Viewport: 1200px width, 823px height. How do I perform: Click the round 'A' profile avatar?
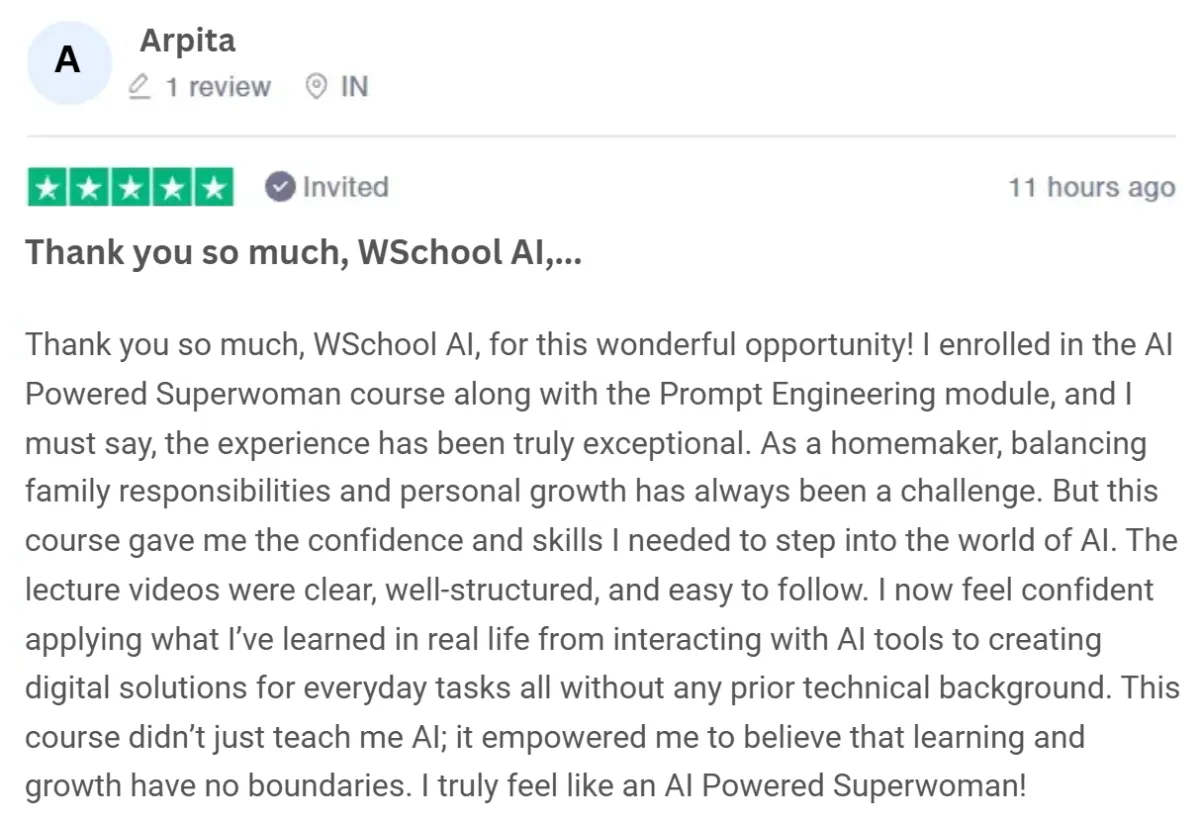click(x=66, y=61)
